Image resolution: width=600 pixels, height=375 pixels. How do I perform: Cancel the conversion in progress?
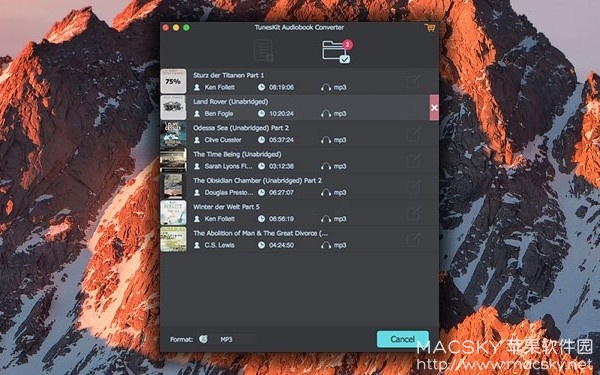point(403,339)
